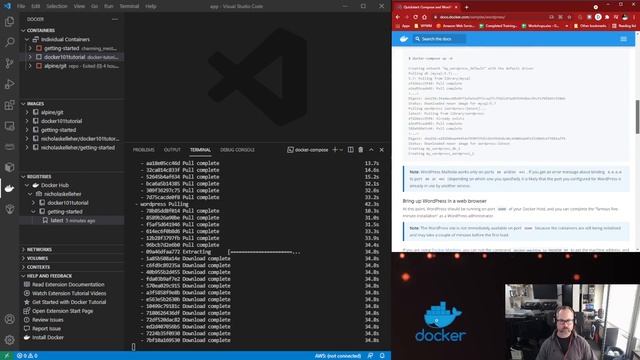Open Source Control in the activity bar

point(9,63)
